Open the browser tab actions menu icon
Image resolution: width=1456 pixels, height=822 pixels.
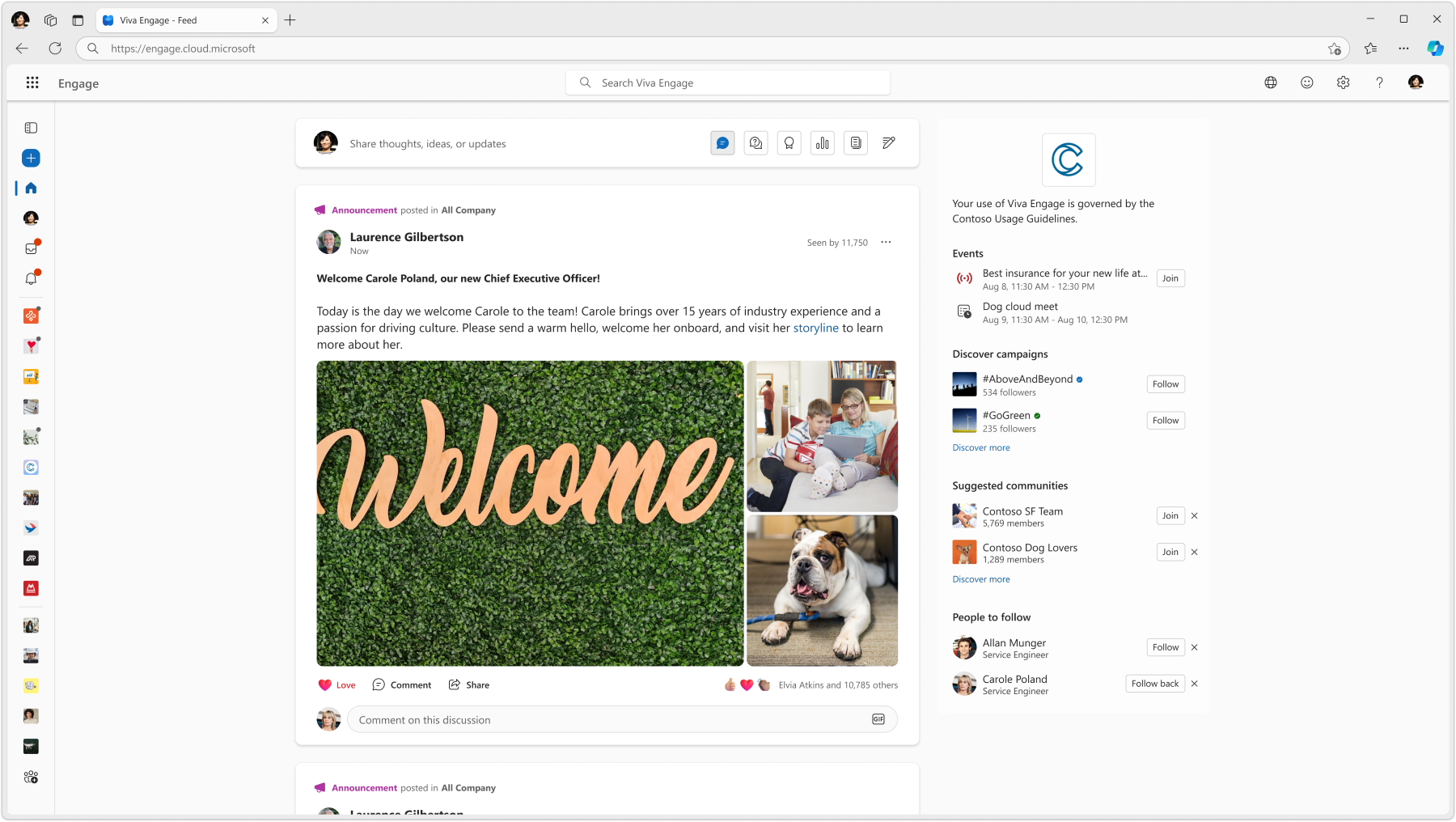pos(78,20)
